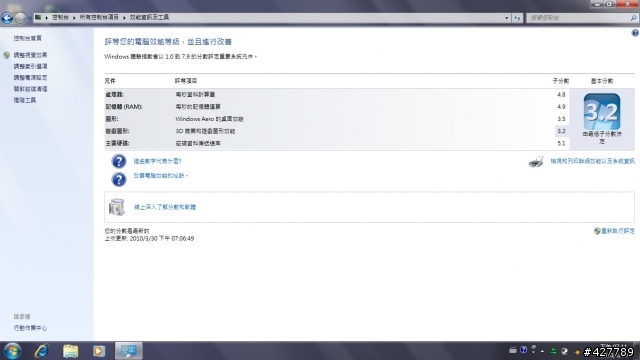Screen dimensions: 640x360
Task: Click the search magnifier icon
Action: [633, 18]
